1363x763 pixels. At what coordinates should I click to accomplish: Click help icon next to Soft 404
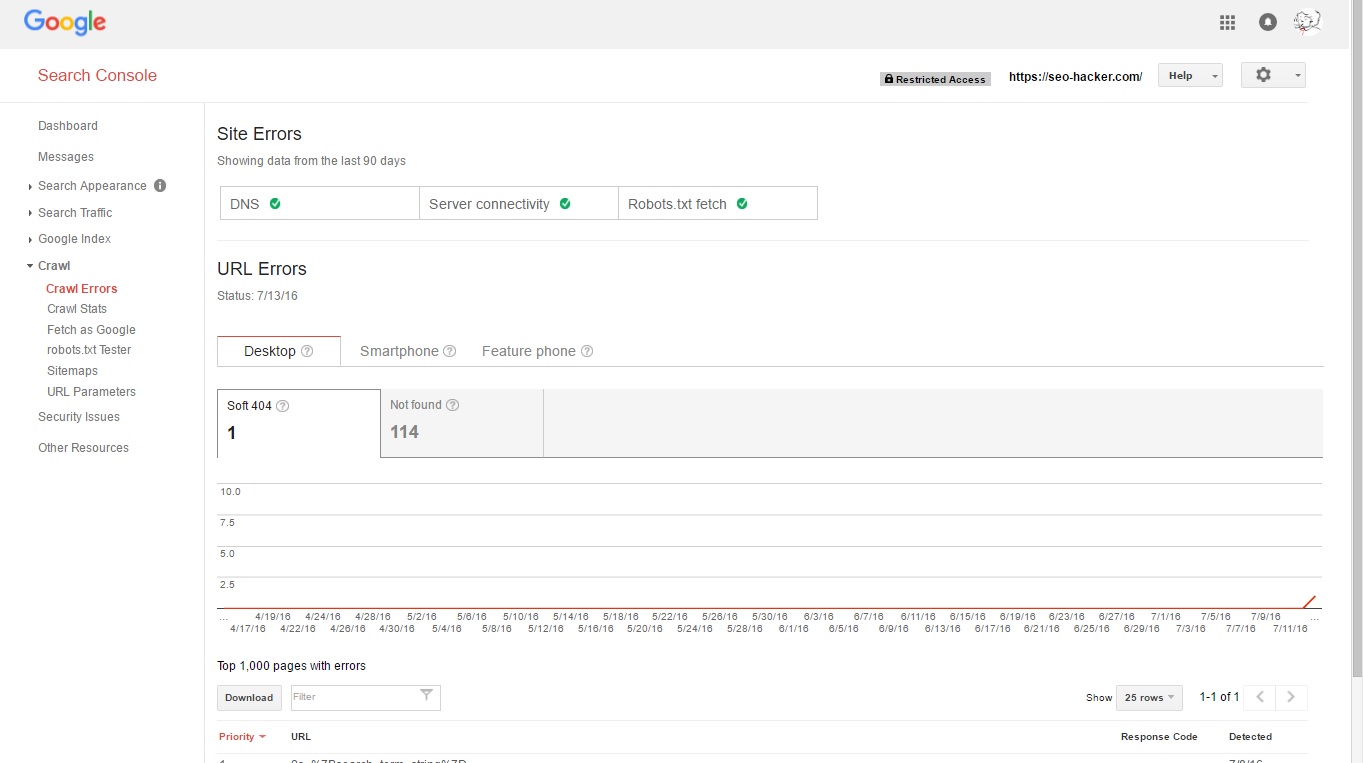pos(283,406)
